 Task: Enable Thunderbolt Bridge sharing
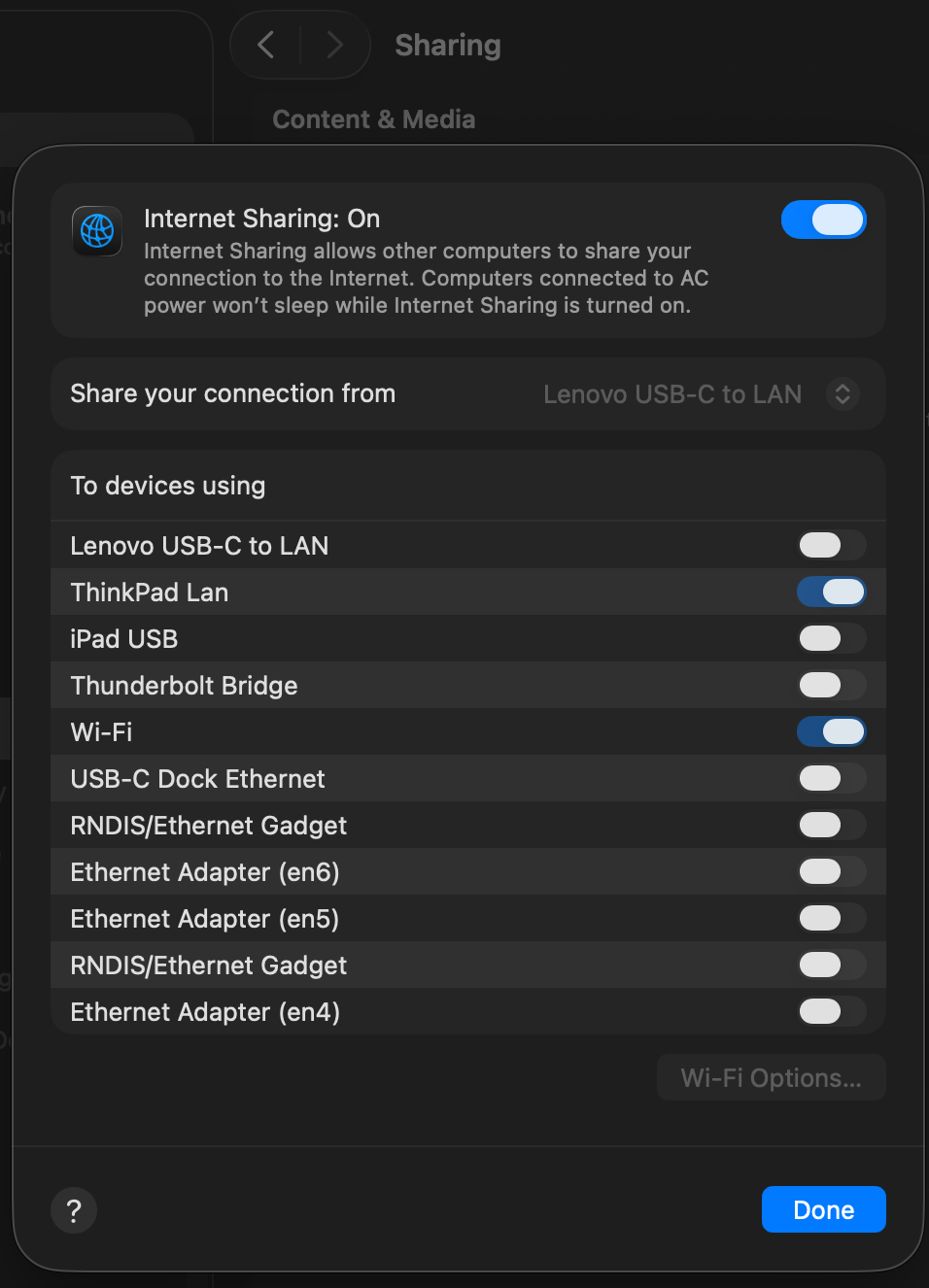pos(831,686)
